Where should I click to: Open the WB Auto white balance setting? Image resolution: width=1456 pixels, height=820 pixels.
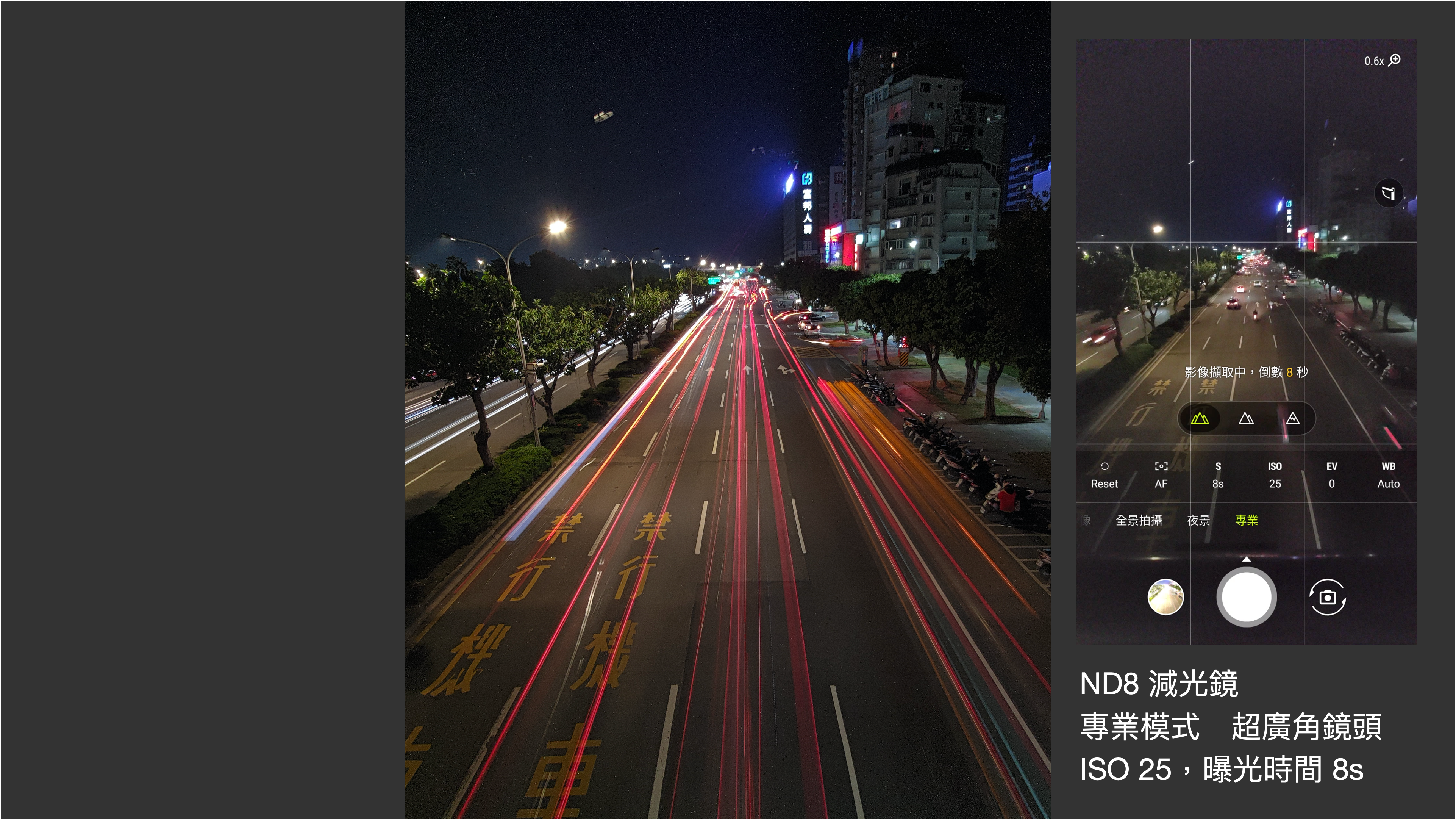[x=1388, y=475]
